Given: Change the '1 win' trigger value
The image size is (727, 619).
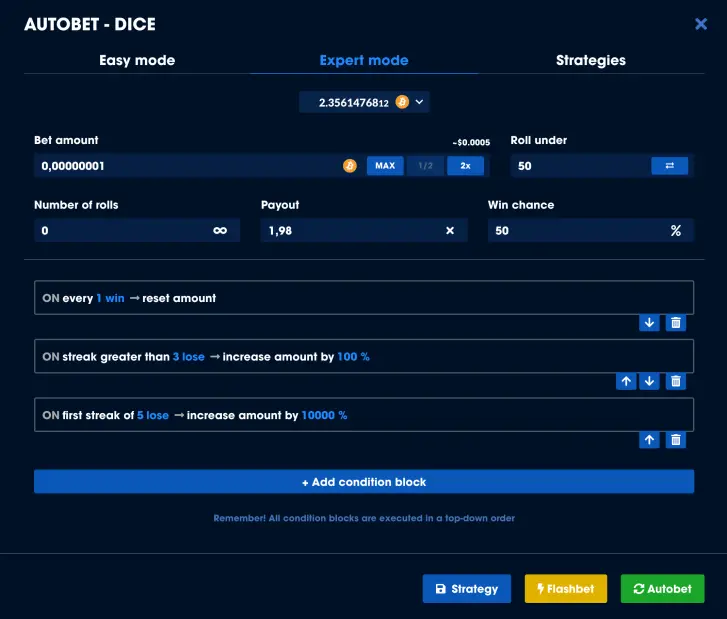Looking at the screenshot, I should [110, 298].
